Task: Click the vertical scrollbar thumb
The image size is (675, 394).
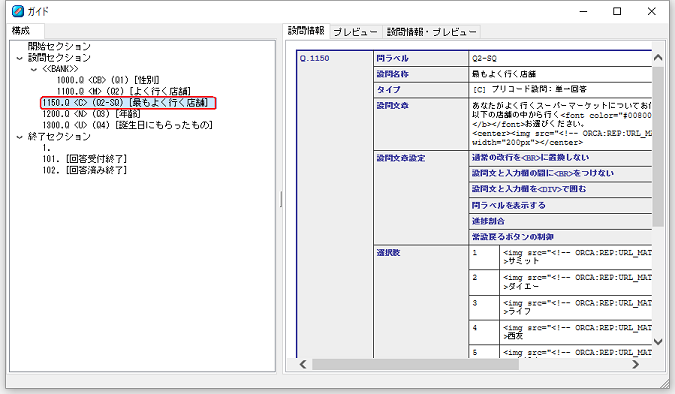Action: point(658,146)
